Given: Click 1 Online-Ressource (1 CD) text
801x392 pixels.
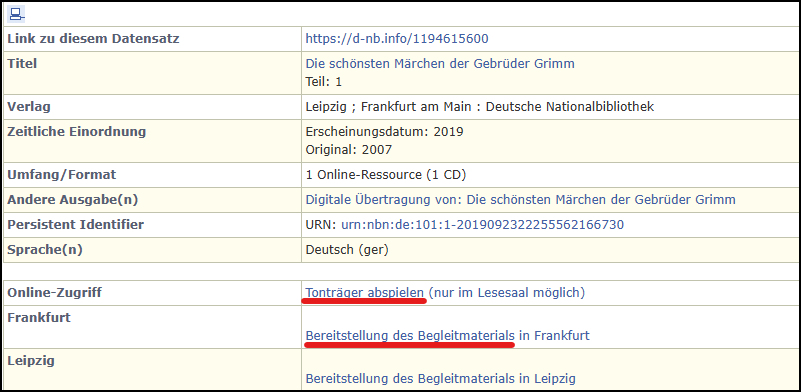Looking at the screenshot, I should click(386, 175).
